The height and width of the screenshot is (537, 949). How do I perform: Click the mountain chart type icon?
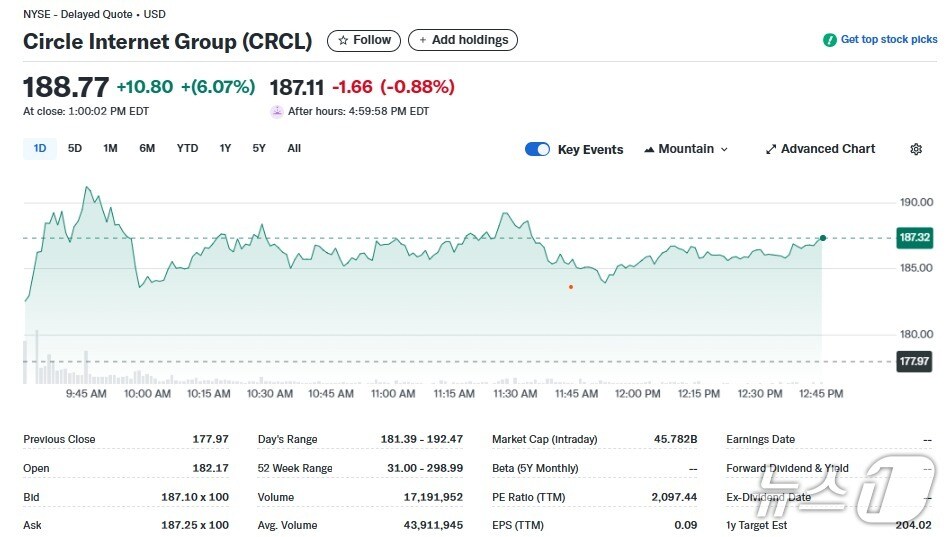pyautogui.click(x=649, y=149)
